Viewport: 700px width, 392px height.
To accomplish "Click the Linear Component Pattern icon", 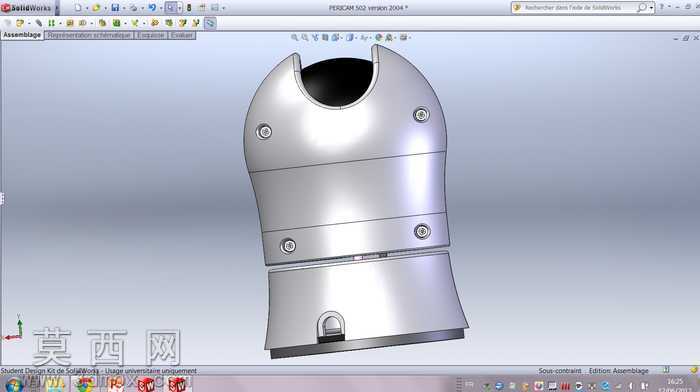I will (52, 23).
